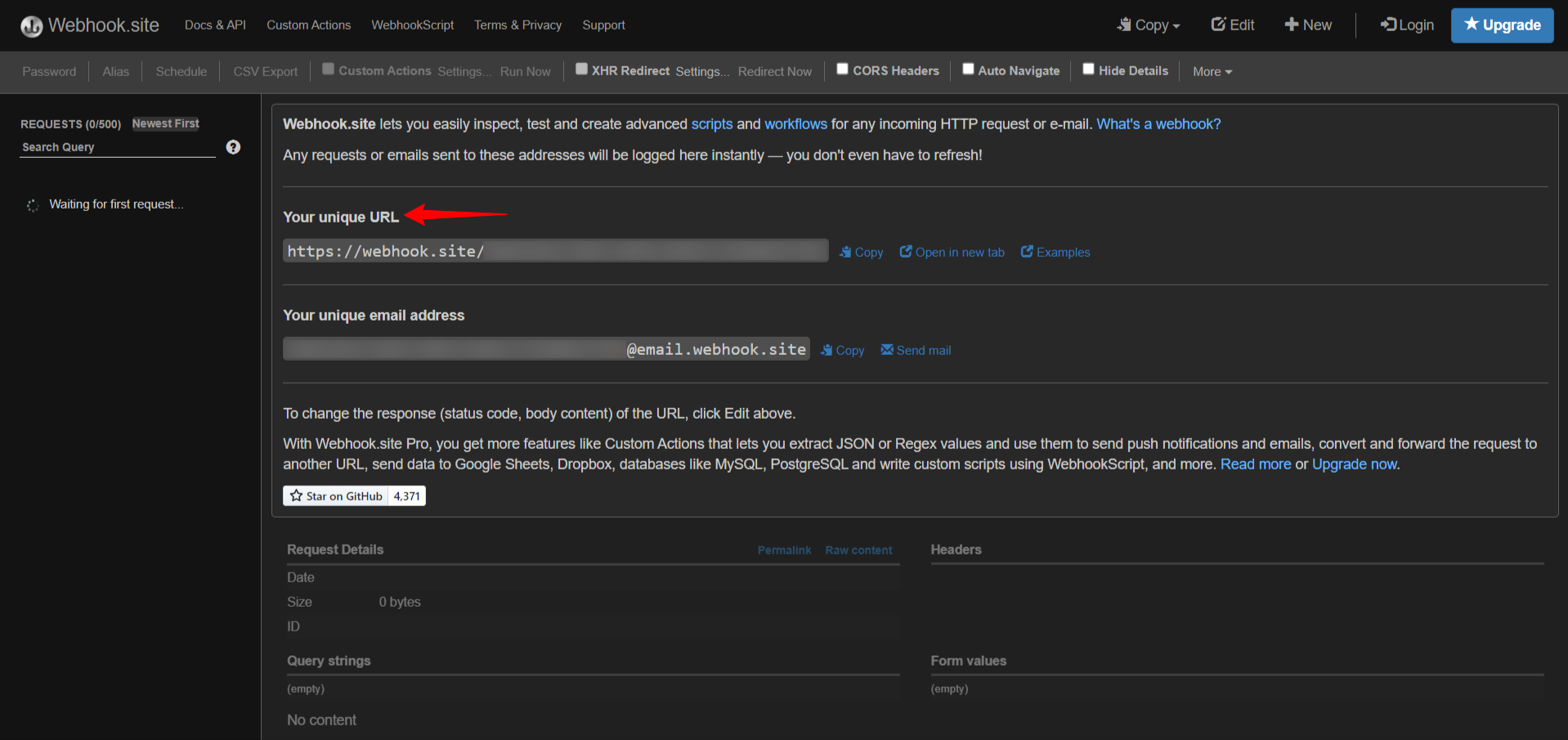
Task: Click Send mail envelope link
Action: click(916, 350)
